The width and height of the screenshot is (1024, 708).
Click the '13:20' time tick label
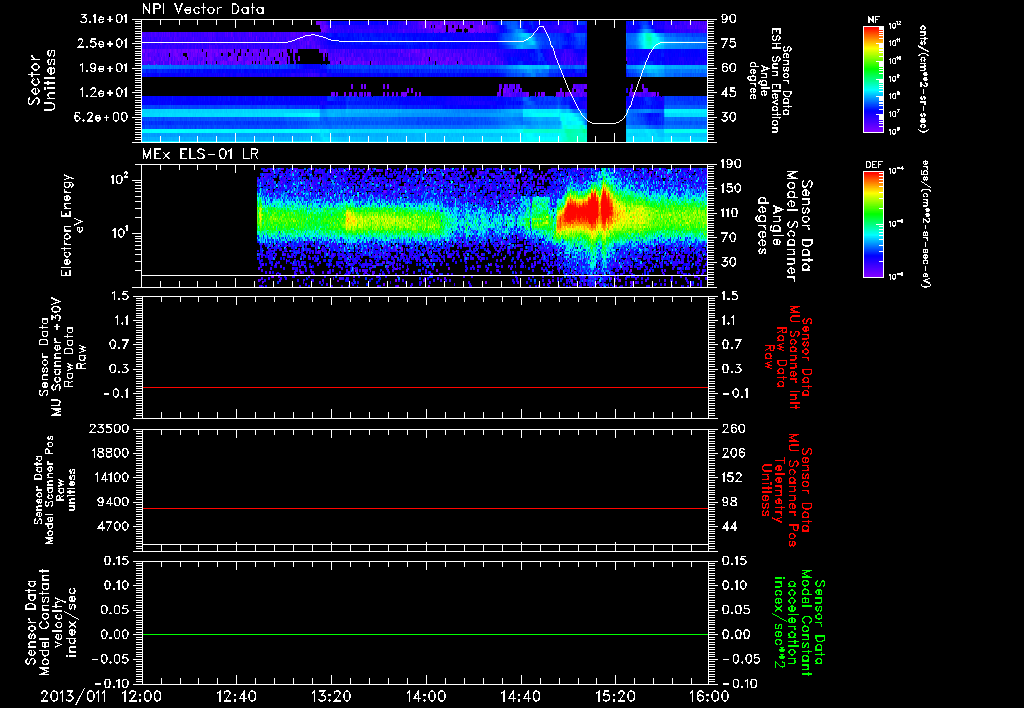tap(331, 696)
